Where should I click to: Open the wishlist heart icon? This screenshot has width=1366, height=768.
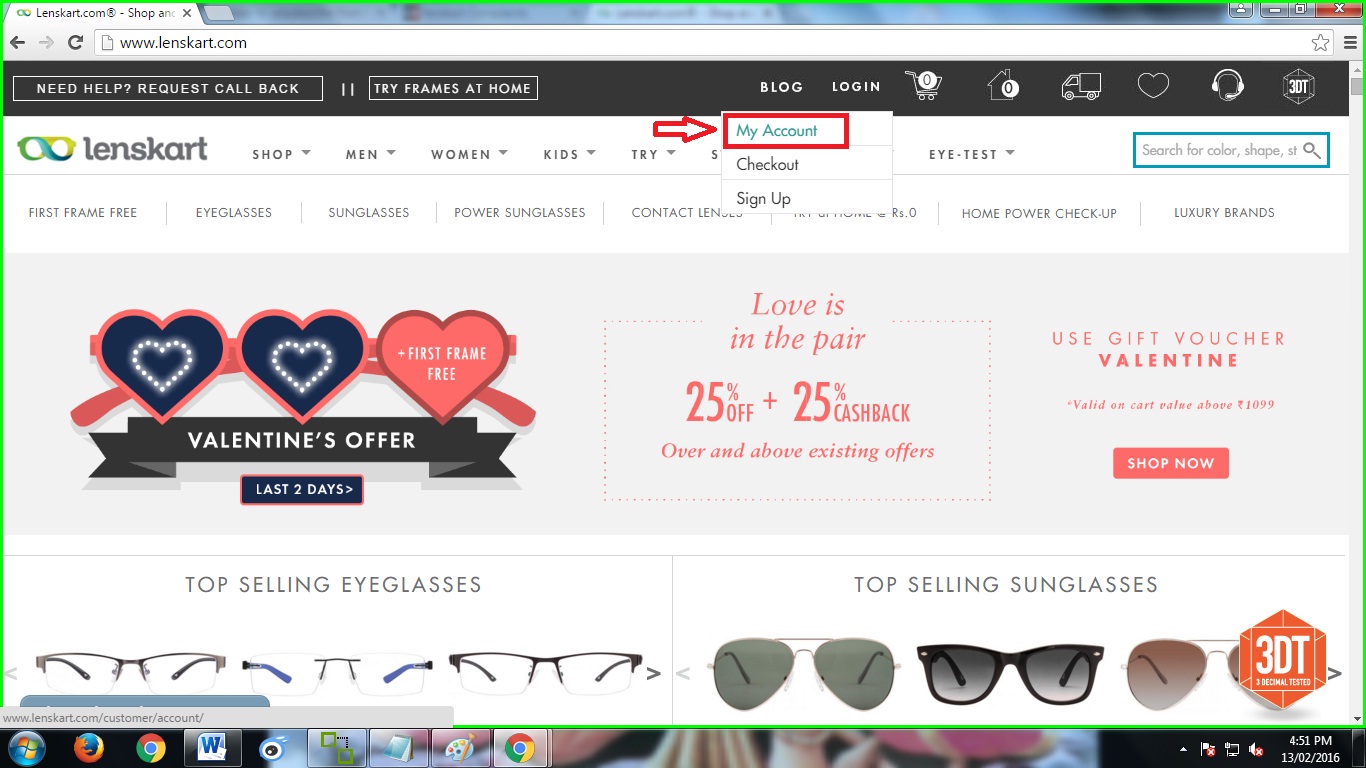[x=1153, y=86]
